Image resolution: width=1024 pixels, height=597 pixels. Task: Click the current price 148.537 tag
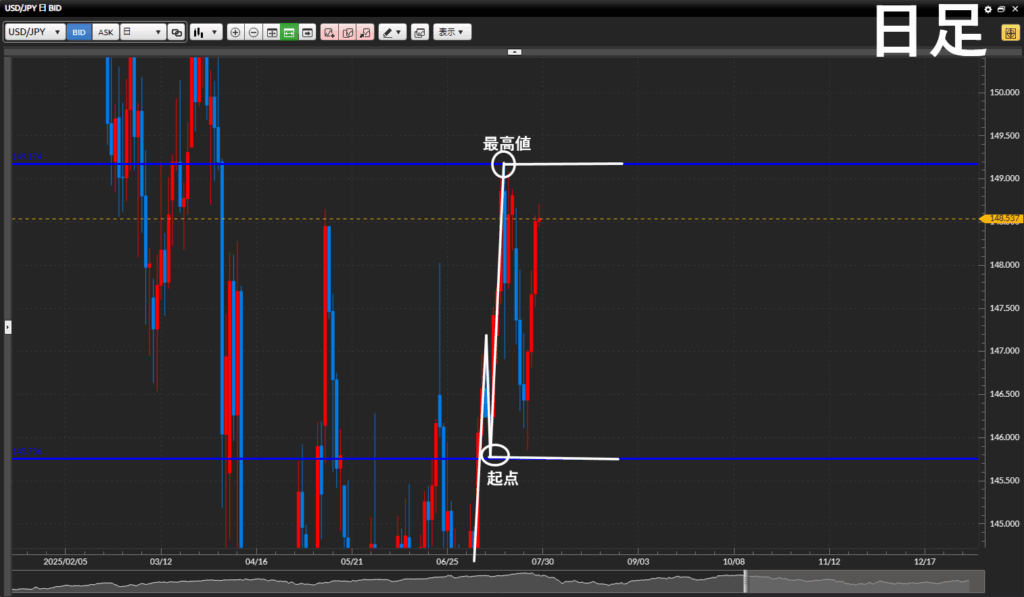click(1002, 219)
